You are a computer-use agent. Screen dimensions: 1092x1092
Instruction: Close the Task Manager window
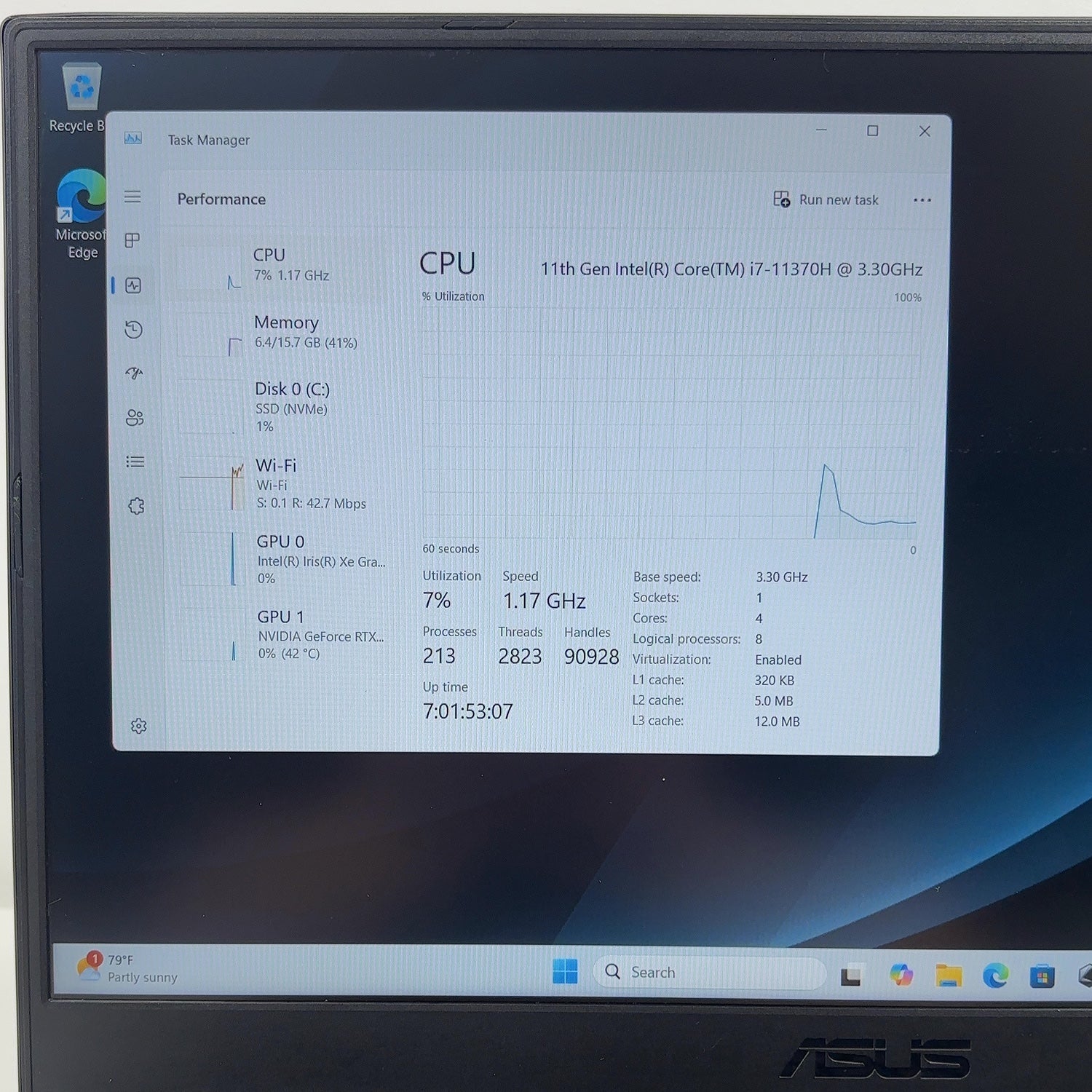point(925,131)
